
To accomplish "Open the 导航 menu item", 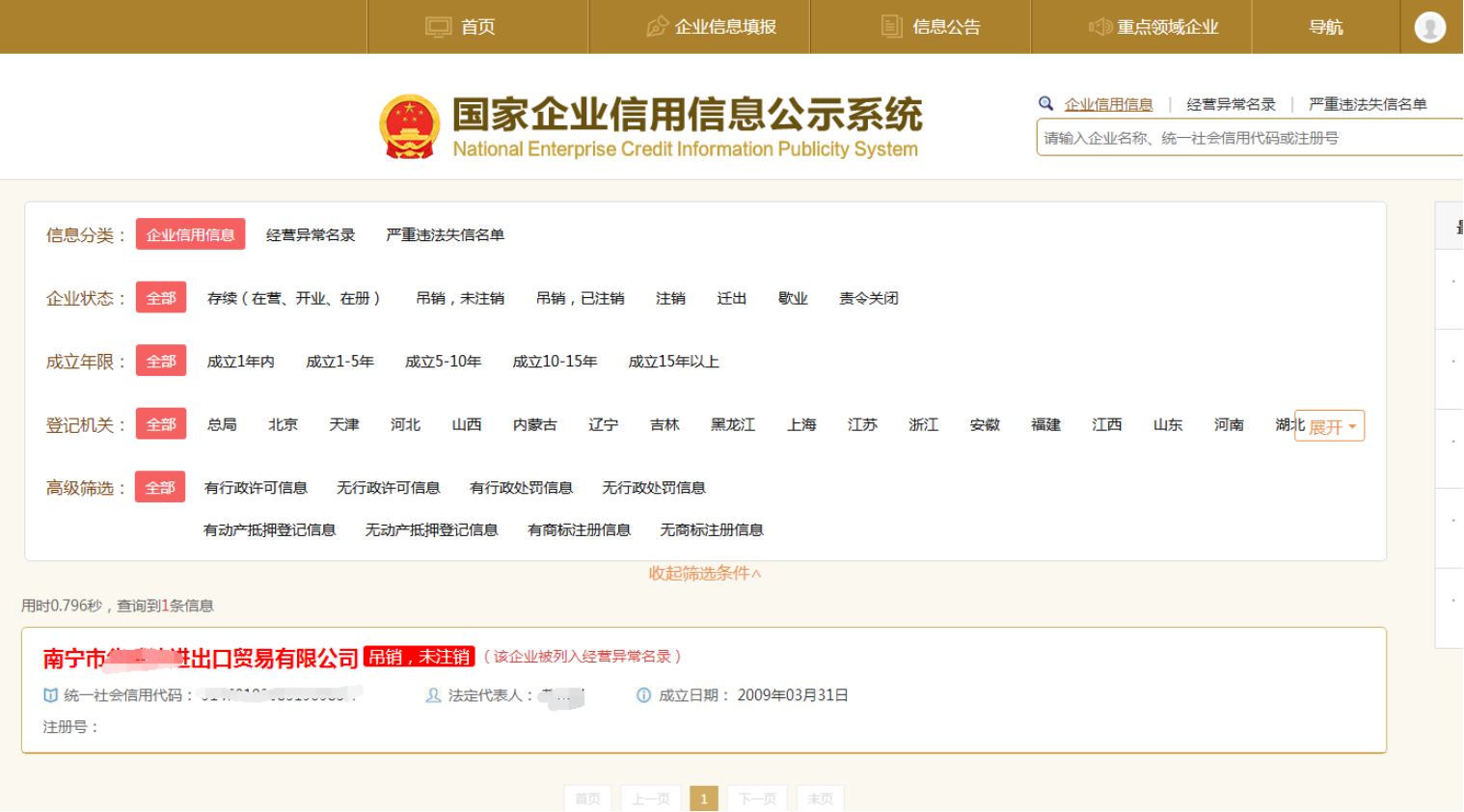I will point(1326,27).
